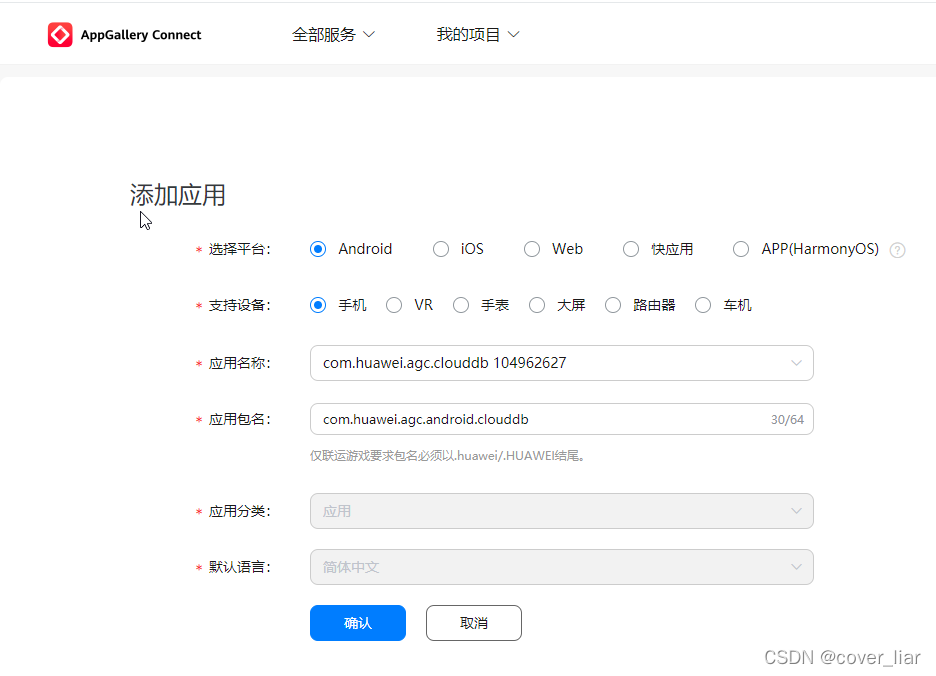Open the 我的项目 menu
936x676 pixels.
[x=478, y=35]
